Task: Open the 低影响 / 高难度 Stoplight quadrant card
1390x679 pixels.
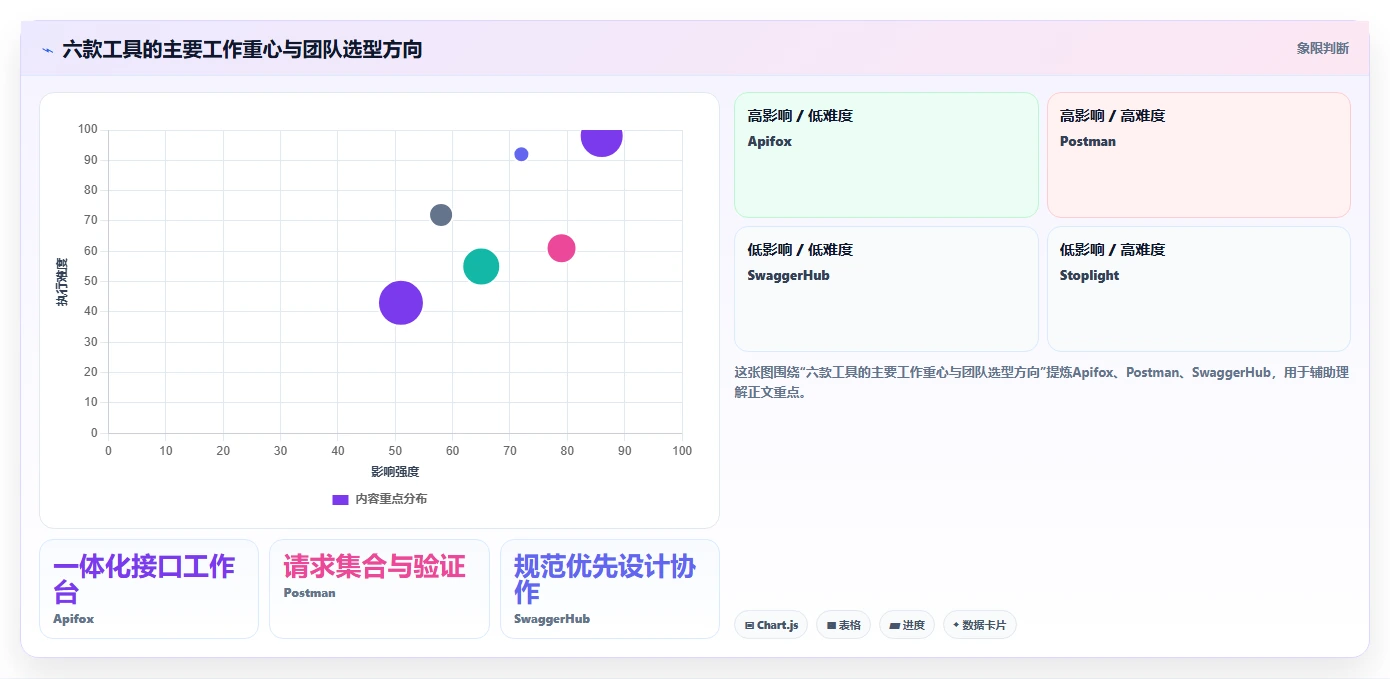Action: click(x=1199, y=289)
